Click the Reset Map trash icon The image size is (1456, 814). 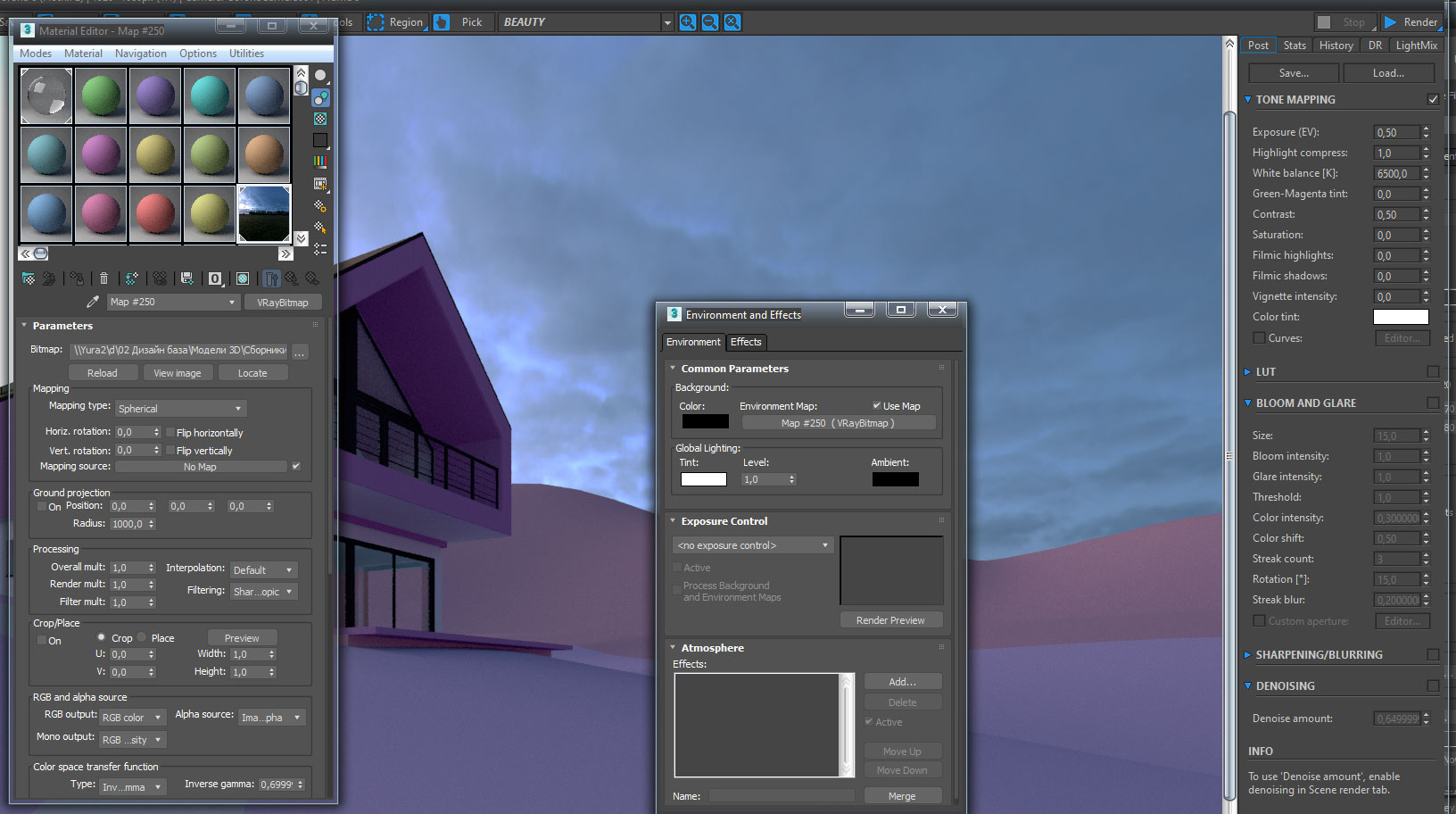tap(103, 278)
